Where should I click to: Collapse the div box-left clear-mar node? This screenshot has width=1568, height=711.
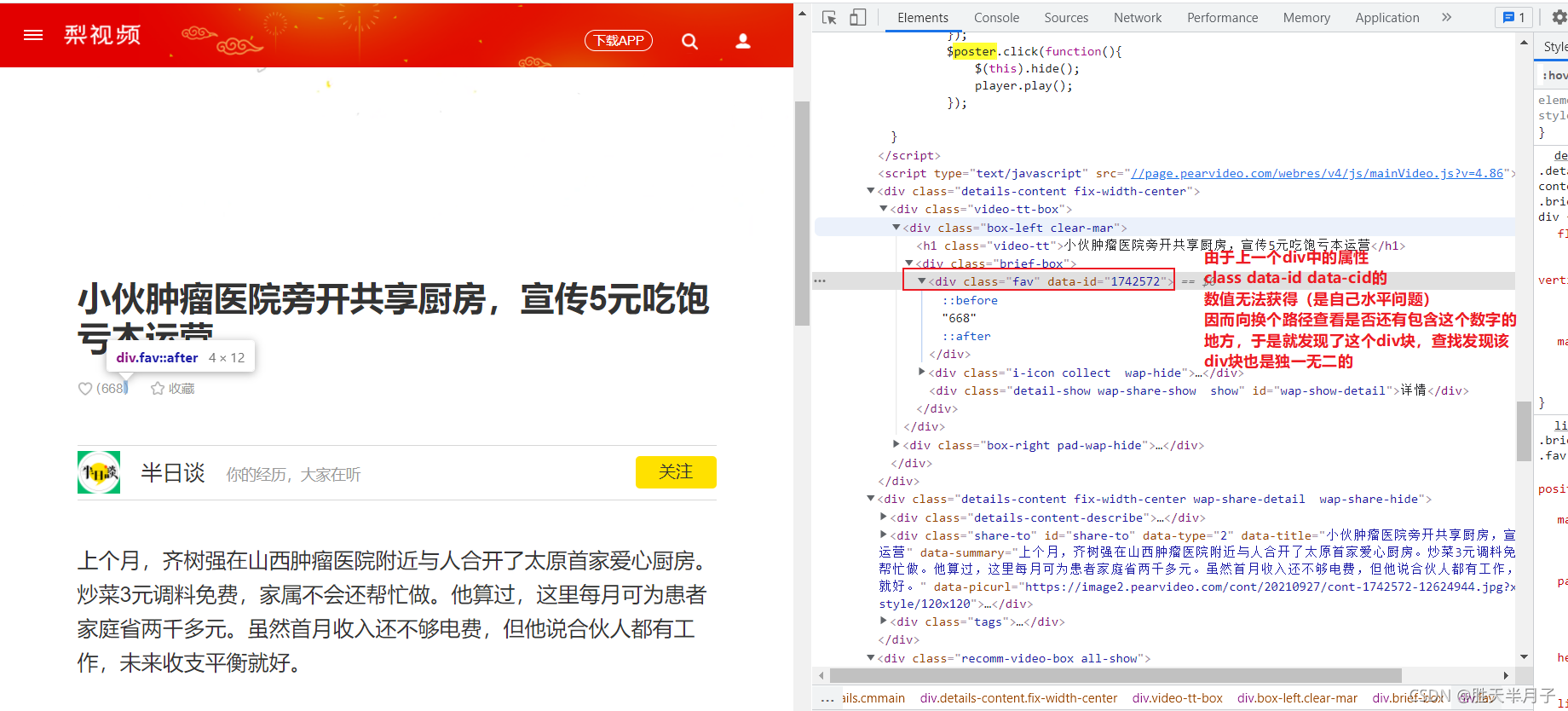tap(896, 228)
